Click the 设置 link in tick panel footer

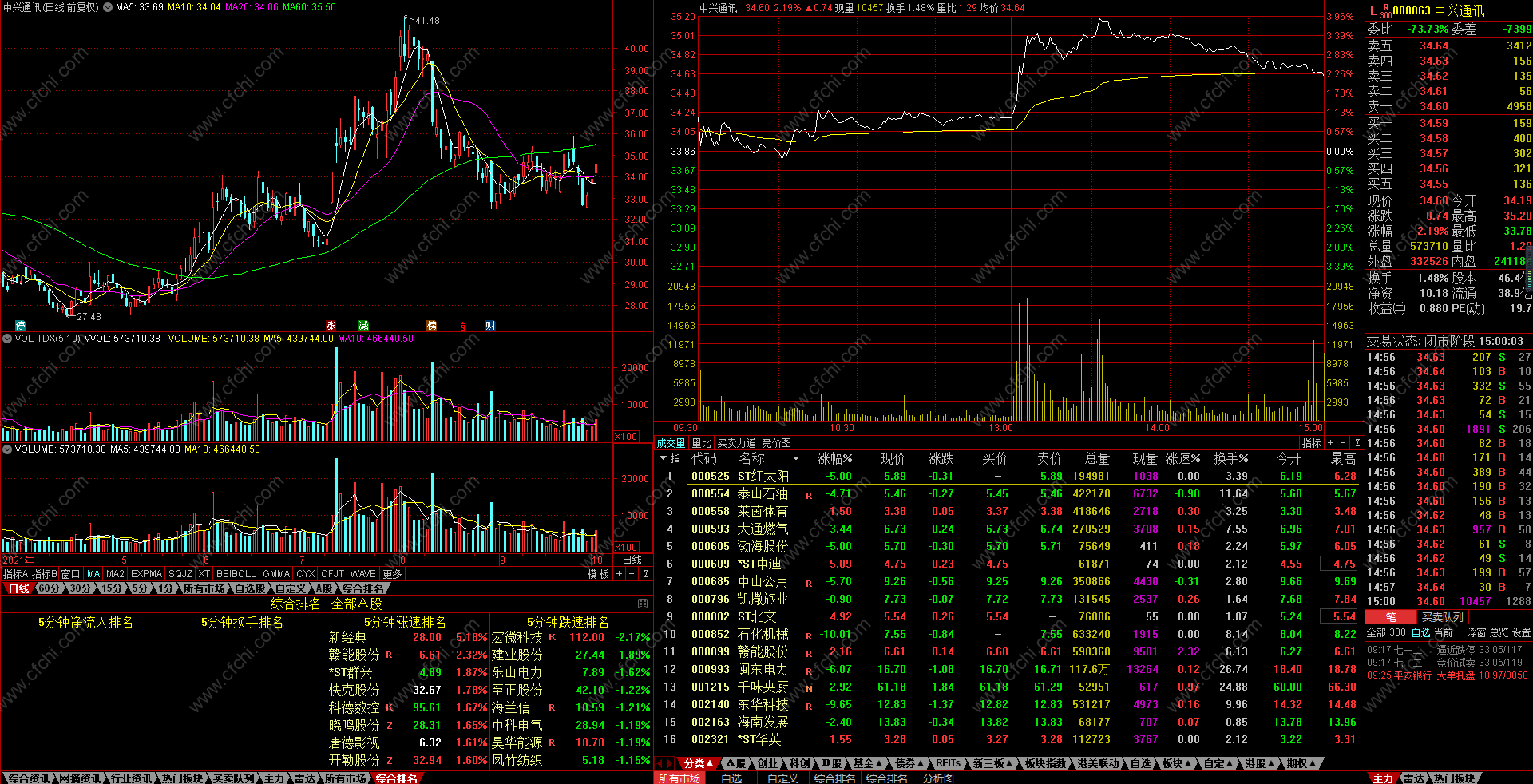pyautogui.click(x=1521, y=632)
